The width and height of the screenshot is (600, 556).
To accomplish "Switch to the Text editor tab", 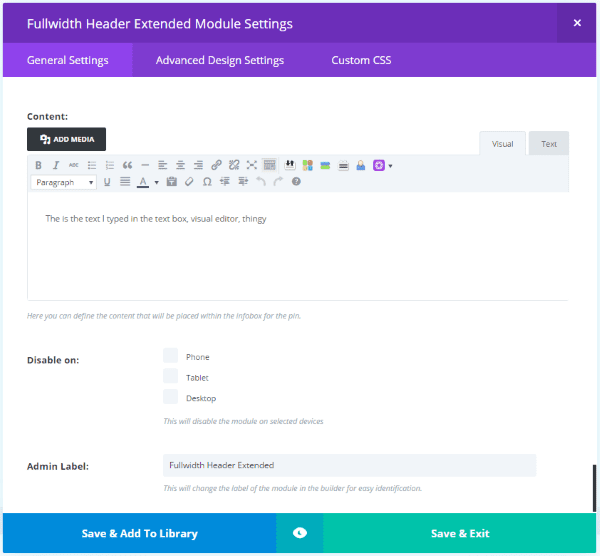I will click(x=549, y=143).
